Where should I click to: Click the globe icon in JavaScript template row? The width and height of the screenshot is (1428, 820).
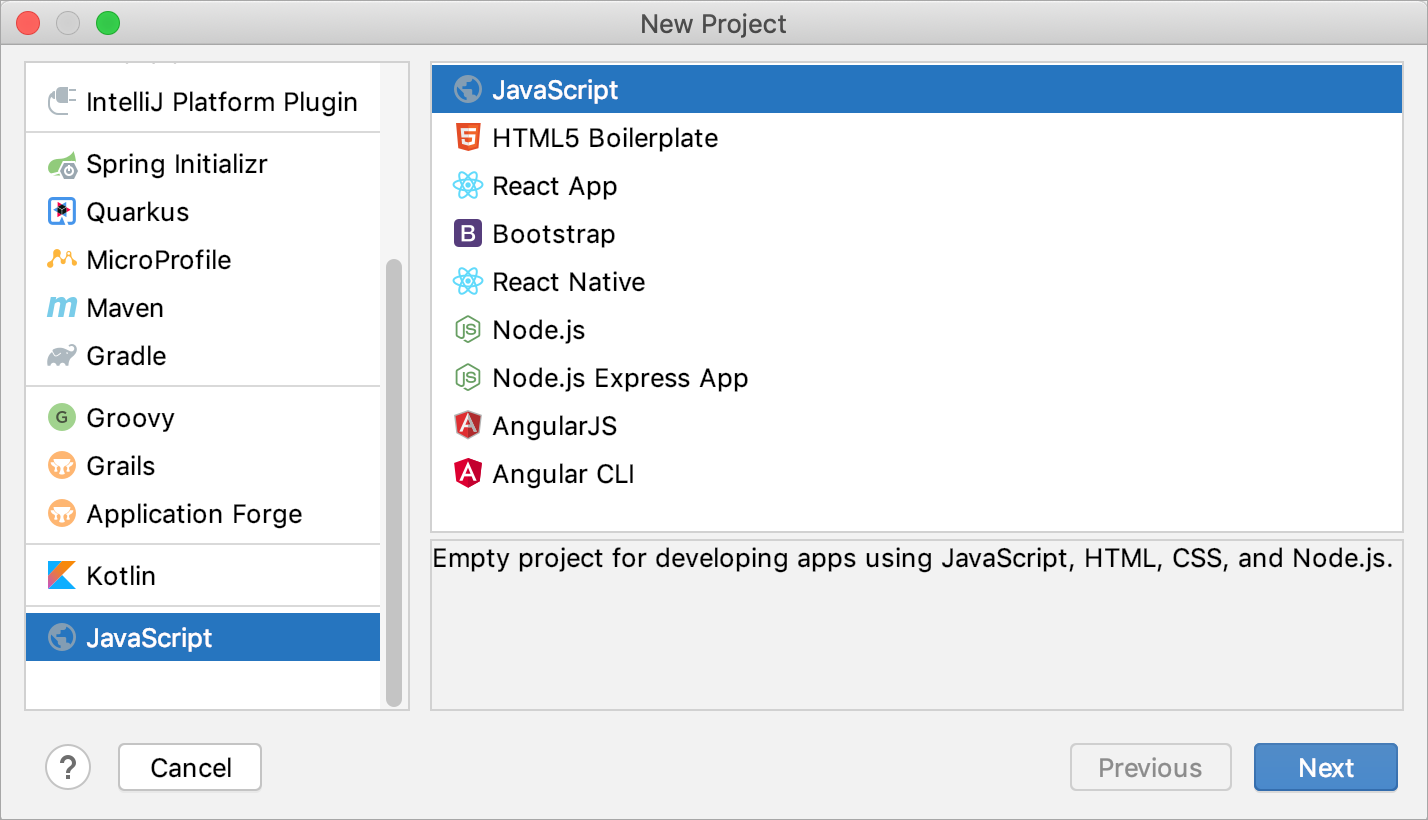[467, 90]
